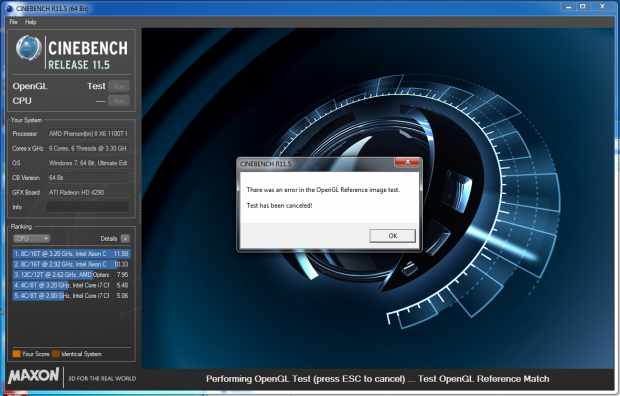Click OK in the error dialog

click(x=392, y=236)
